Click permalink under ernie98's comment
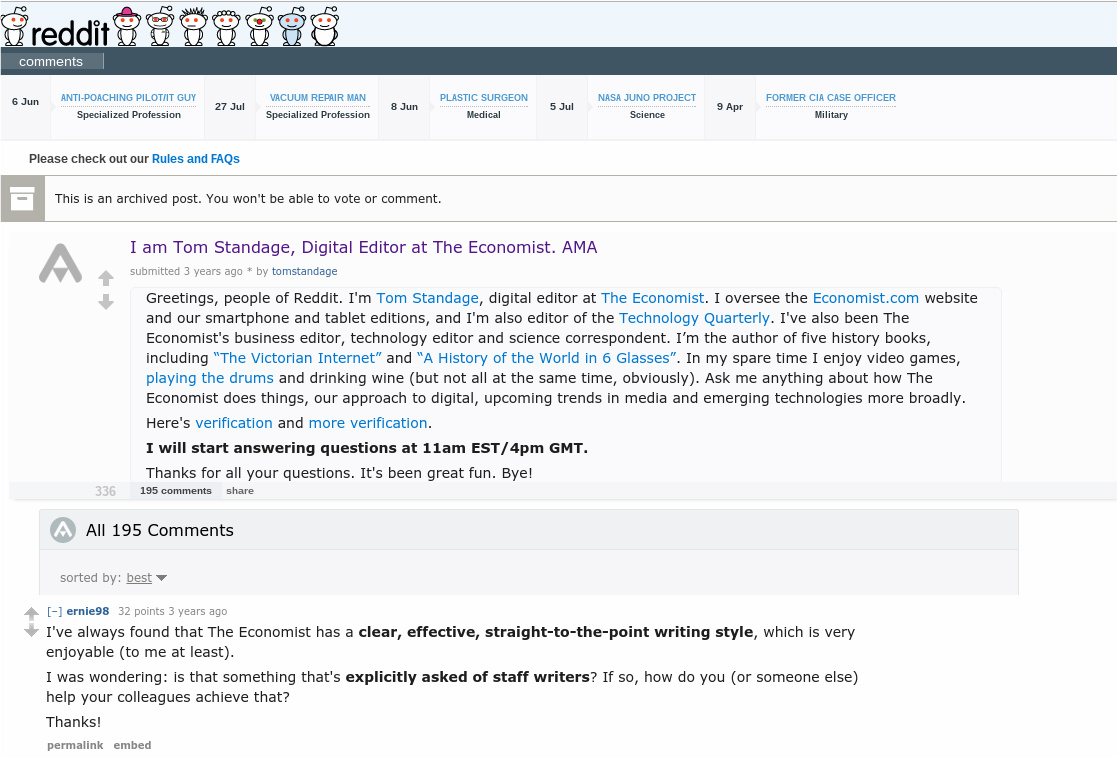Screen dimensions: 1117x757 coord(75,745)
